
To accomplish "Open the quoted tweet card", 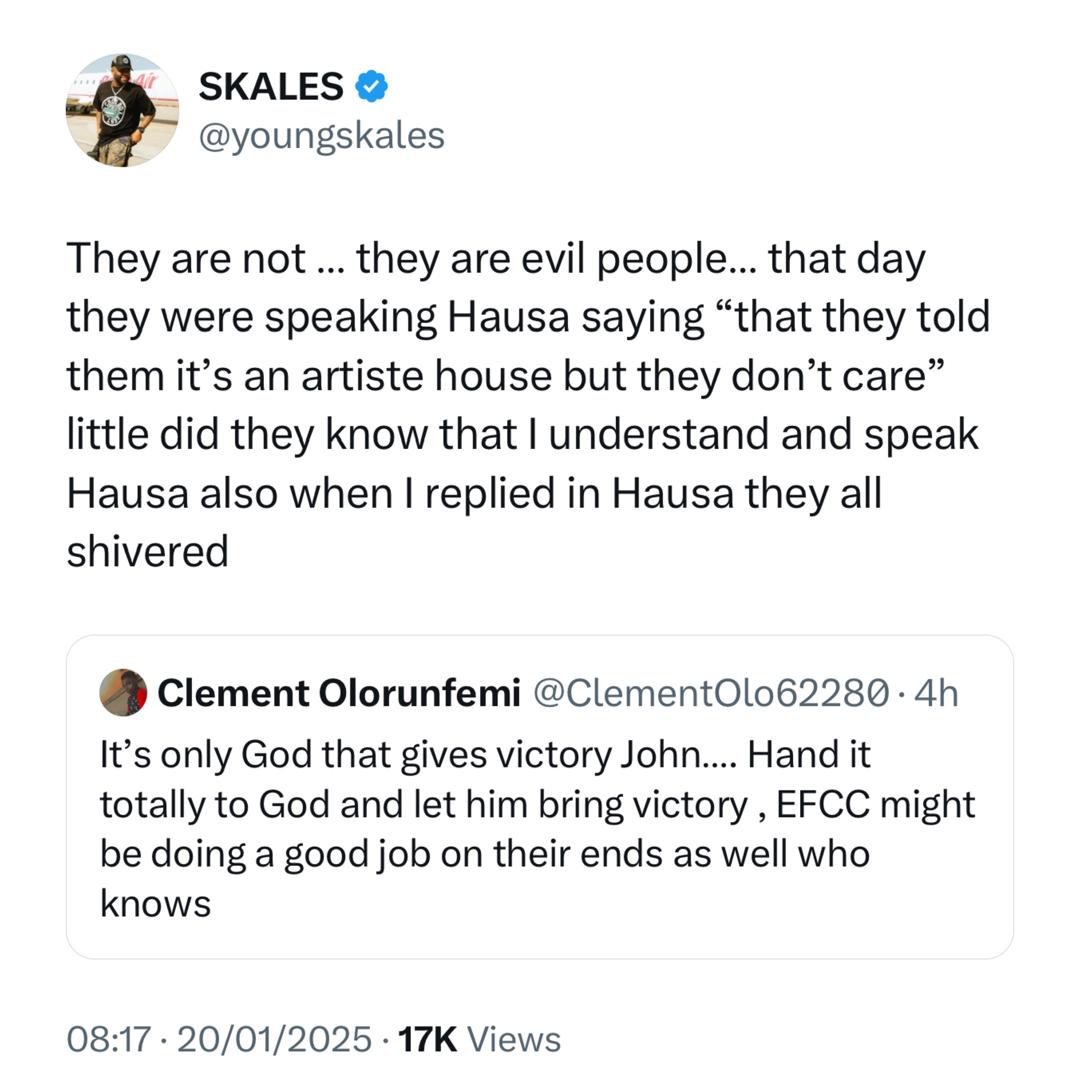I will [x=540, y=790].
